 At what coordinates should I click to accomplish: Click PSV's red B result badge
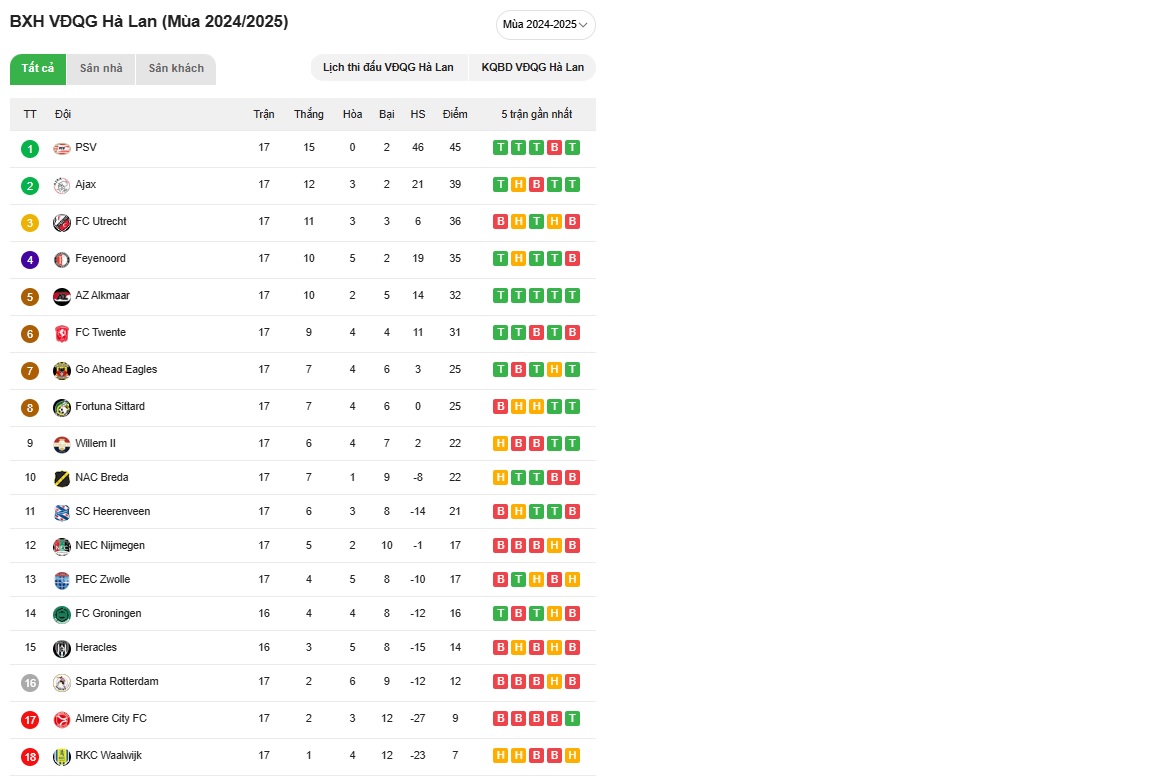(555, 148)
